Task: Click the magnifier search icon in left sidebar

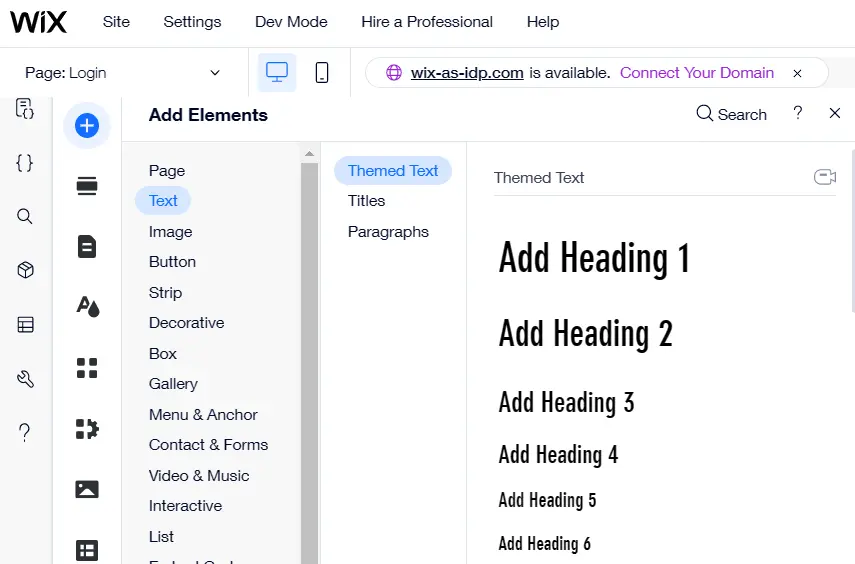Action: [x=25, y=217]
